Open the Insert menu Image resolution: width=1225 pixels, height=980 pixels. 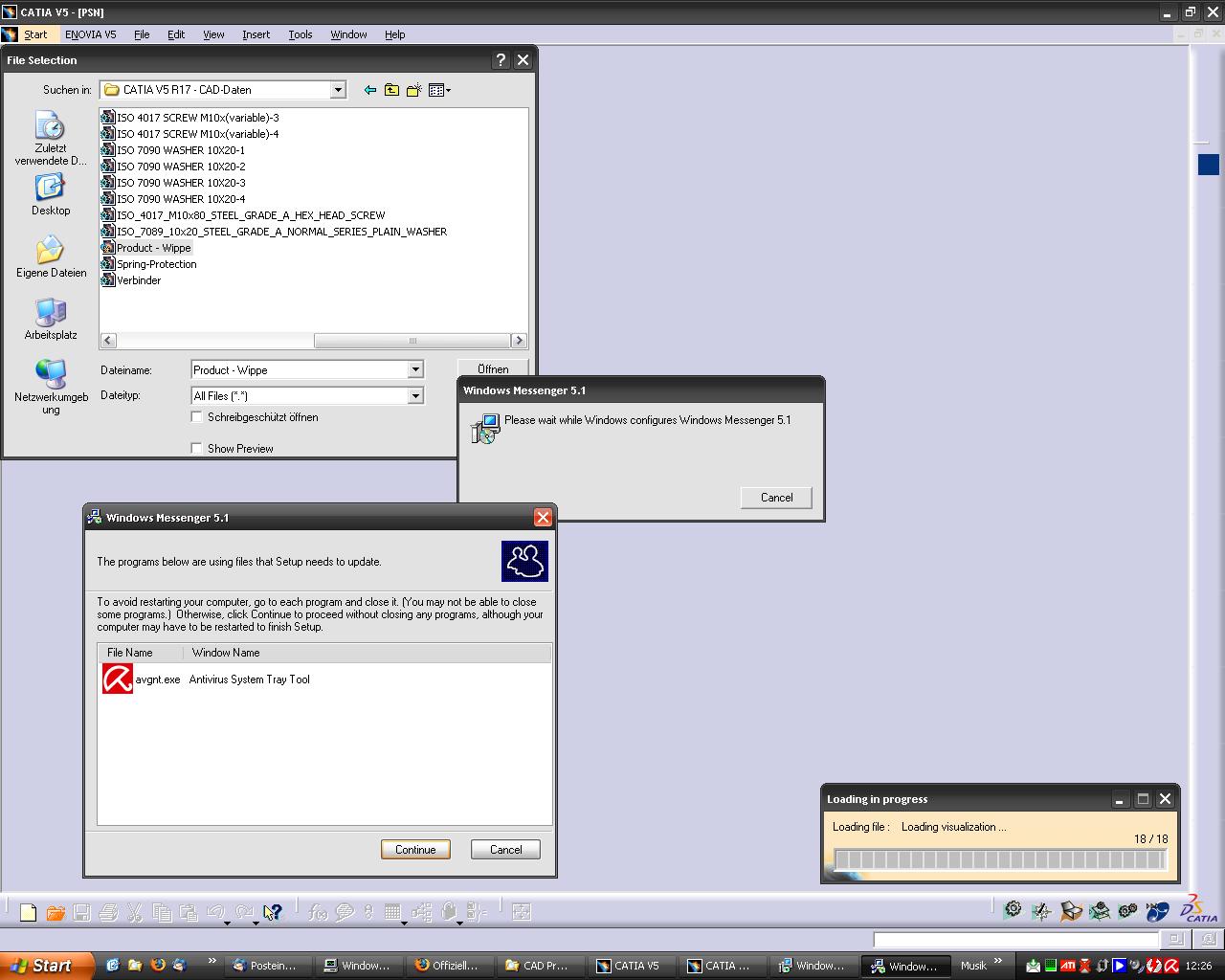(x=256, y=34)
